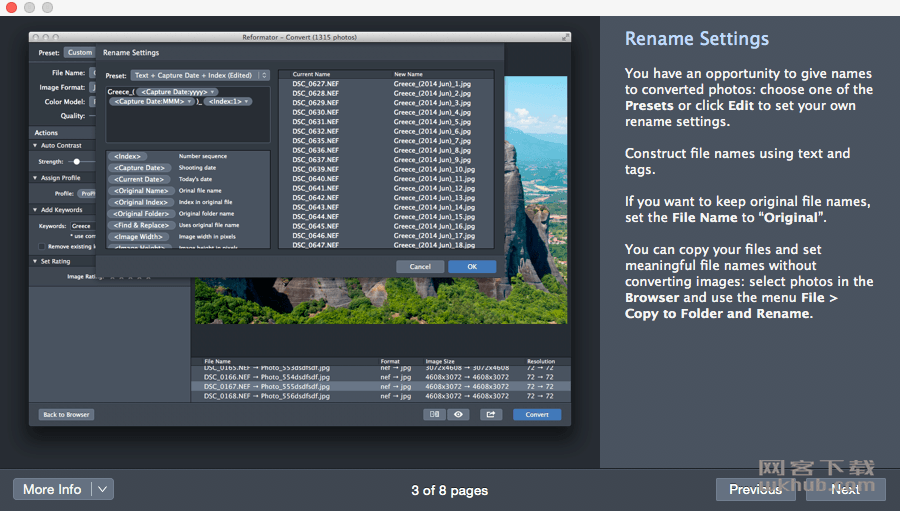The image size is (900, 511).
Task: Select row DSC_0644.NEF in rename list
Action: (x=386, y=216)
